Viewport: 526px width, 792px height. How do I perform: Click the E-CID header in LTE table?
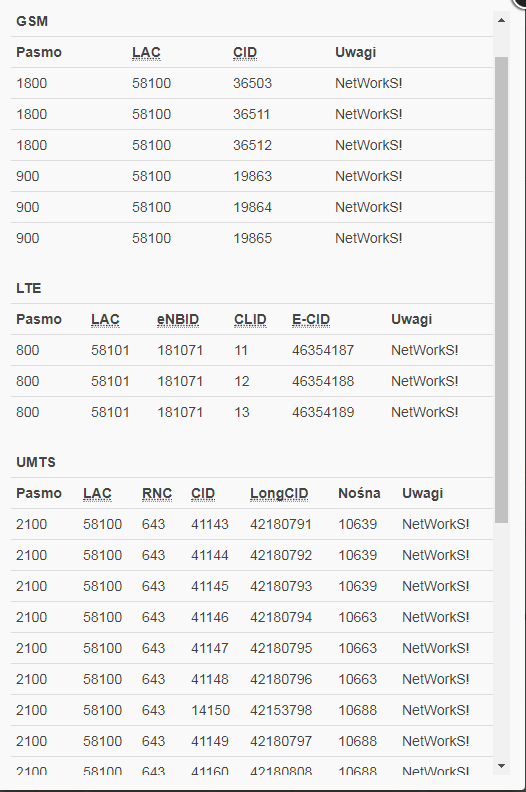(311, 319)
